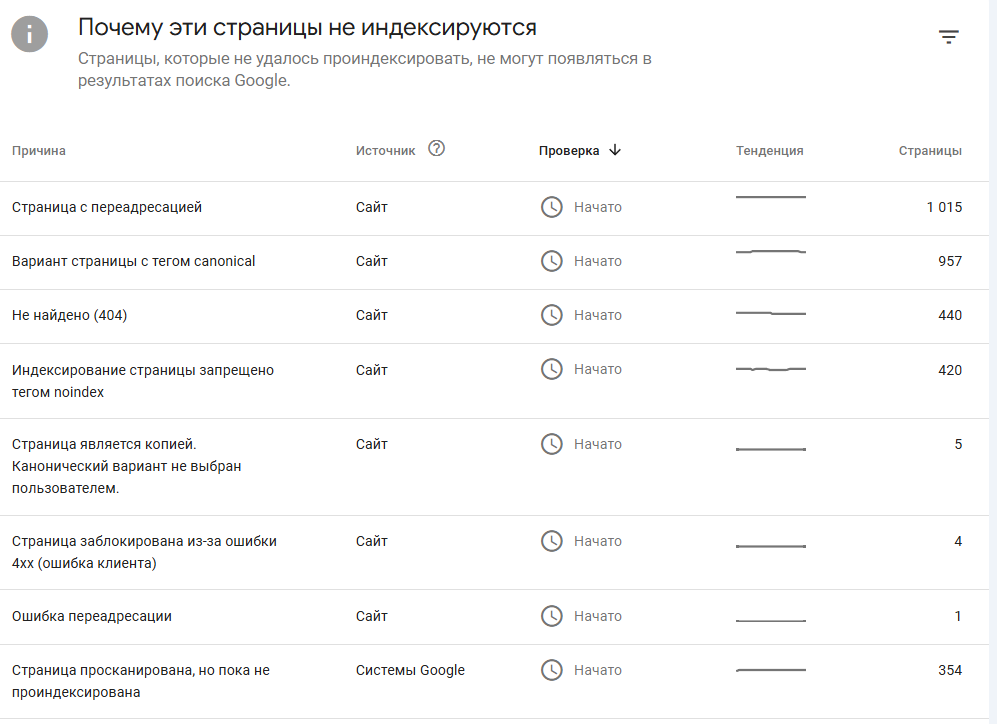Open the Вариант страницы с тегом canonical row
The image size is (997, 724).
pos(494,263)
